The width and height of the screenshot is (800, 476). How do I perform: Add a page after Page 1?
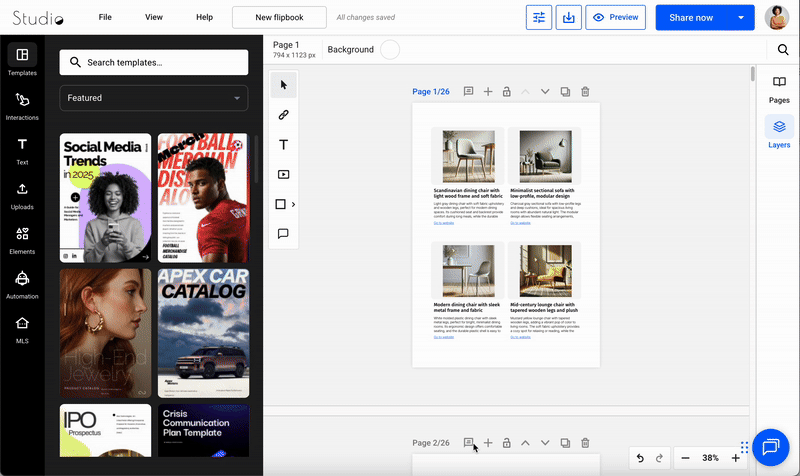488,92
